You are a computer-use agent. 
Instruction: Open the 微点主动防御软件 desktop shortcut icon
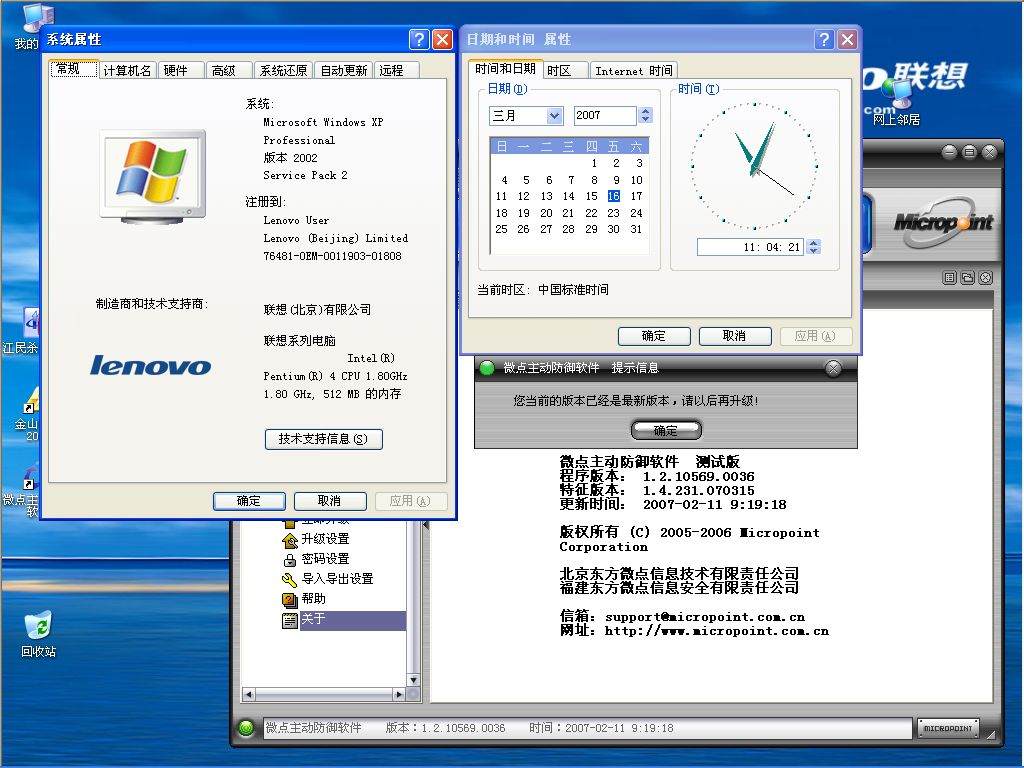(x=29, y=477)
